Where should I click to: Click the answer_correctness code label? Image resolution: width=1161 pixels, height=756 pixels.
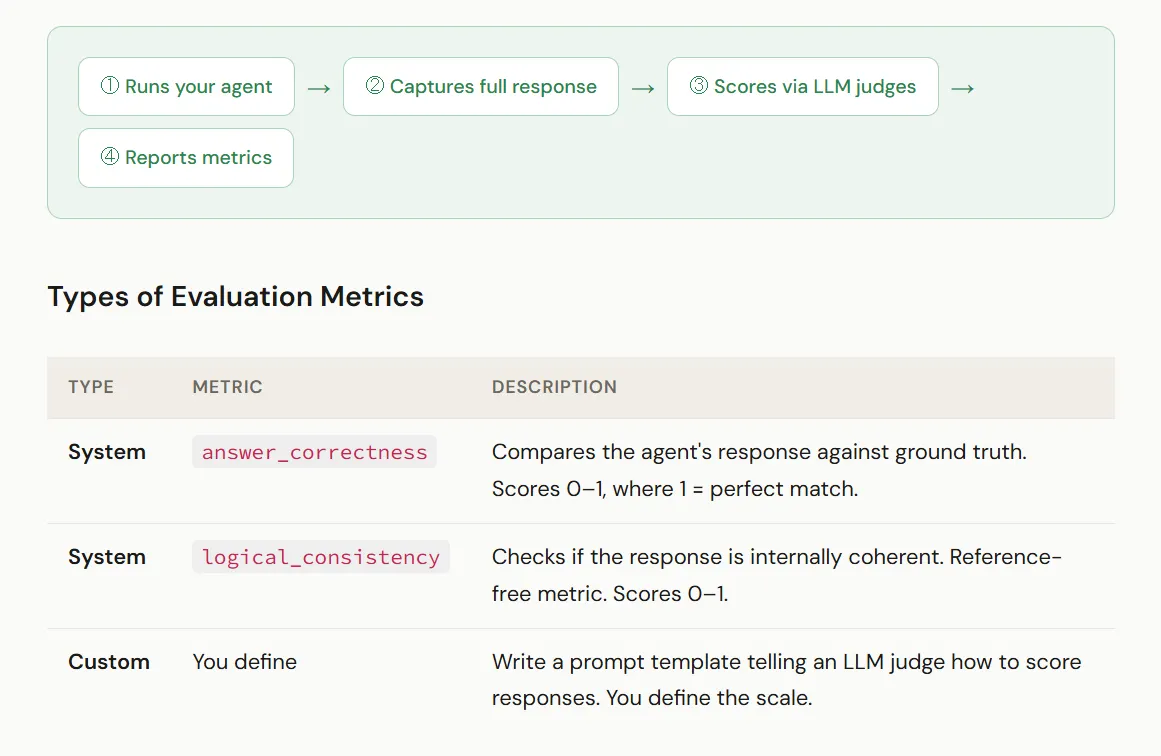[315, 452]
